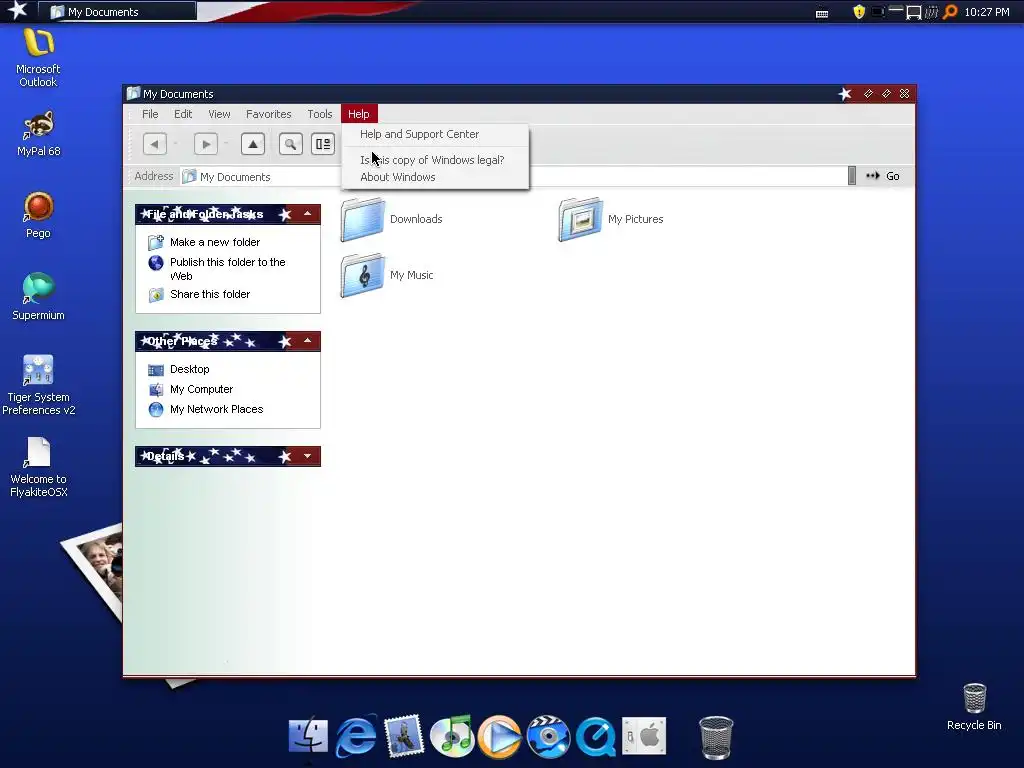Go to My Computer link
The width and height of the screenshot is (1024, 768).
click(201, 389)
